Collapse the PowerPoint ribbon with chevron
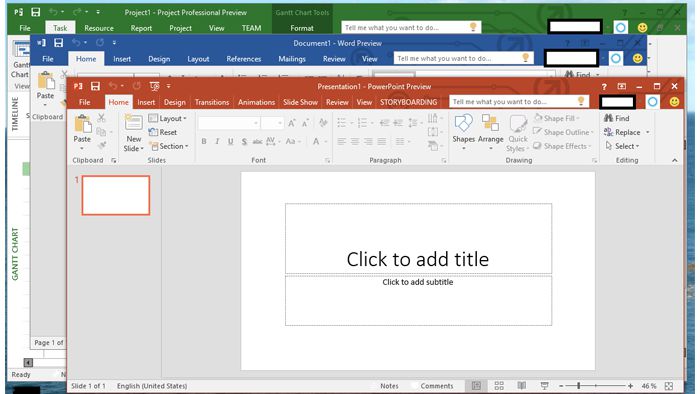 (675, 160)
